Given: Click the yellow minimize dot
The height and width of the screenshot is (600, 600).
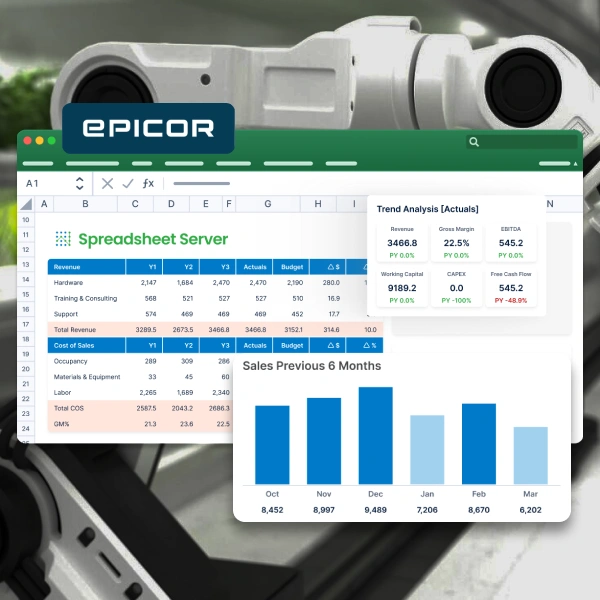Looking at the screenshot, I should 39,141.
